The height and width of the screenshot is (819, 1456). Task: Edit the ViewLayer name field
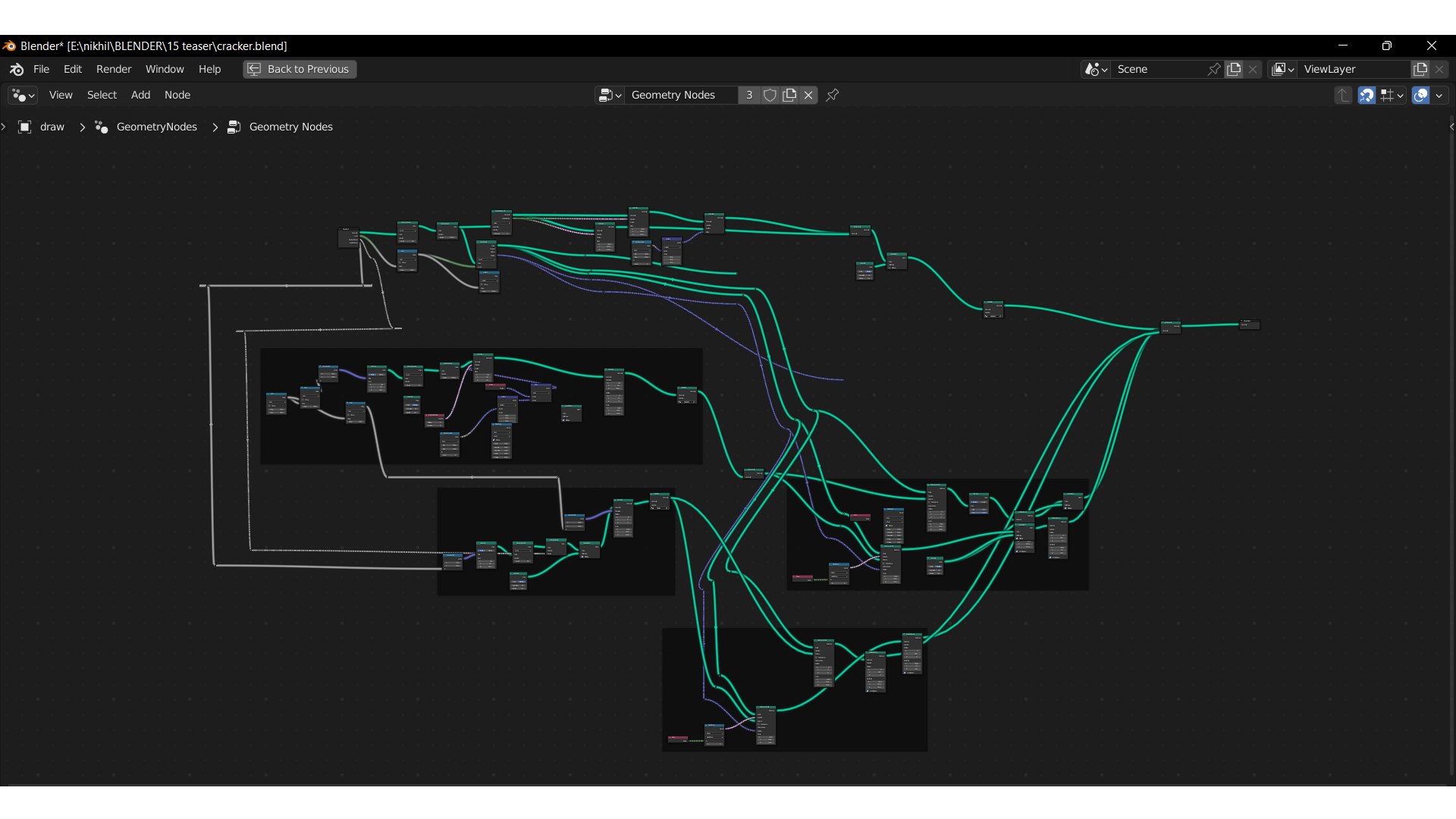(x=1354, y=69)
